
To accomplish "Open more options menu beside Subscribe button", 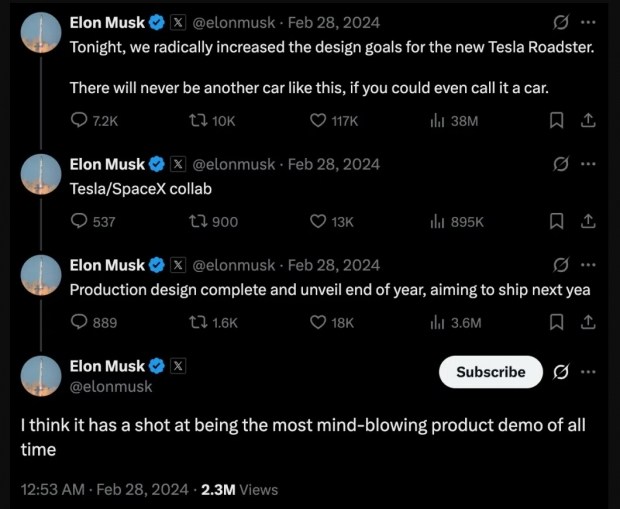I will pyautogui.click(x=589, y=372).
